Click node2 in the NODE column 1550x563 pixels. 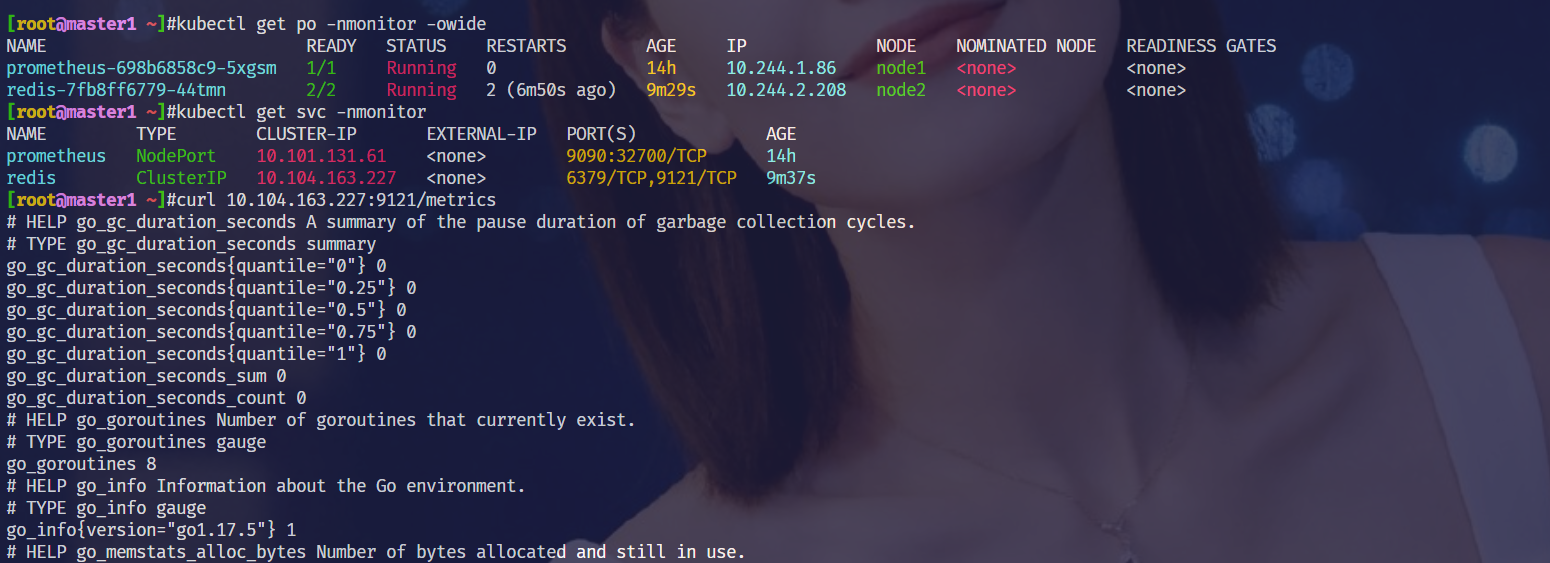click(x=901, y=90)
